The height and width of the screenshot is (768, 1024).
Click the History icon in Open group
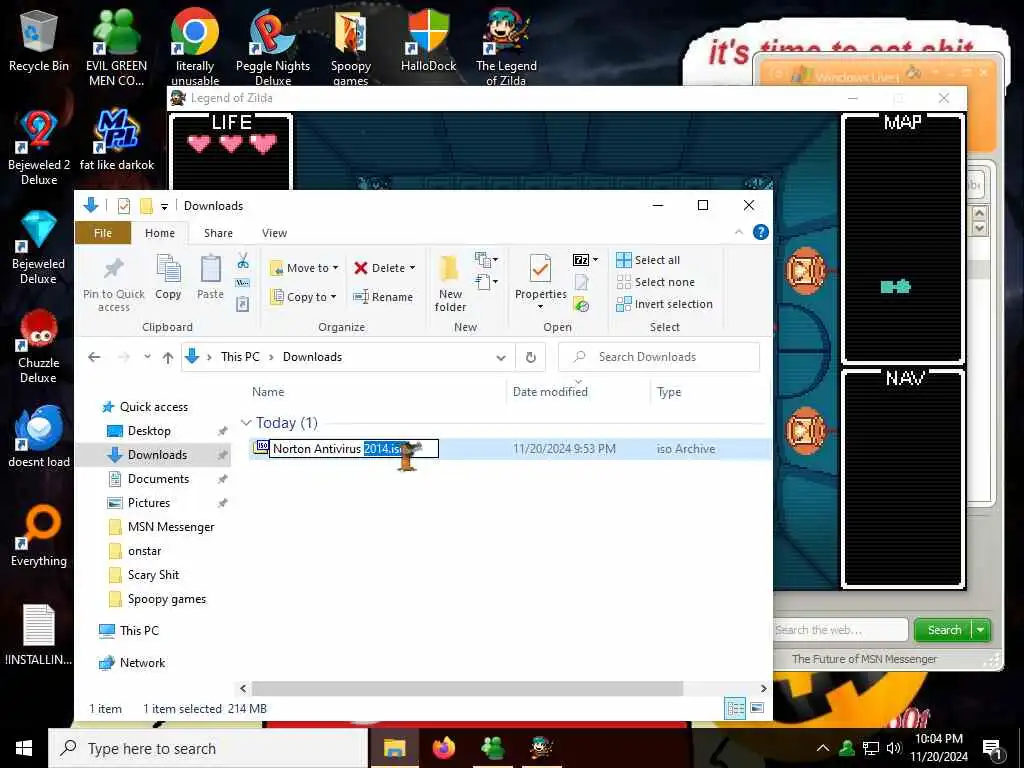581,304
